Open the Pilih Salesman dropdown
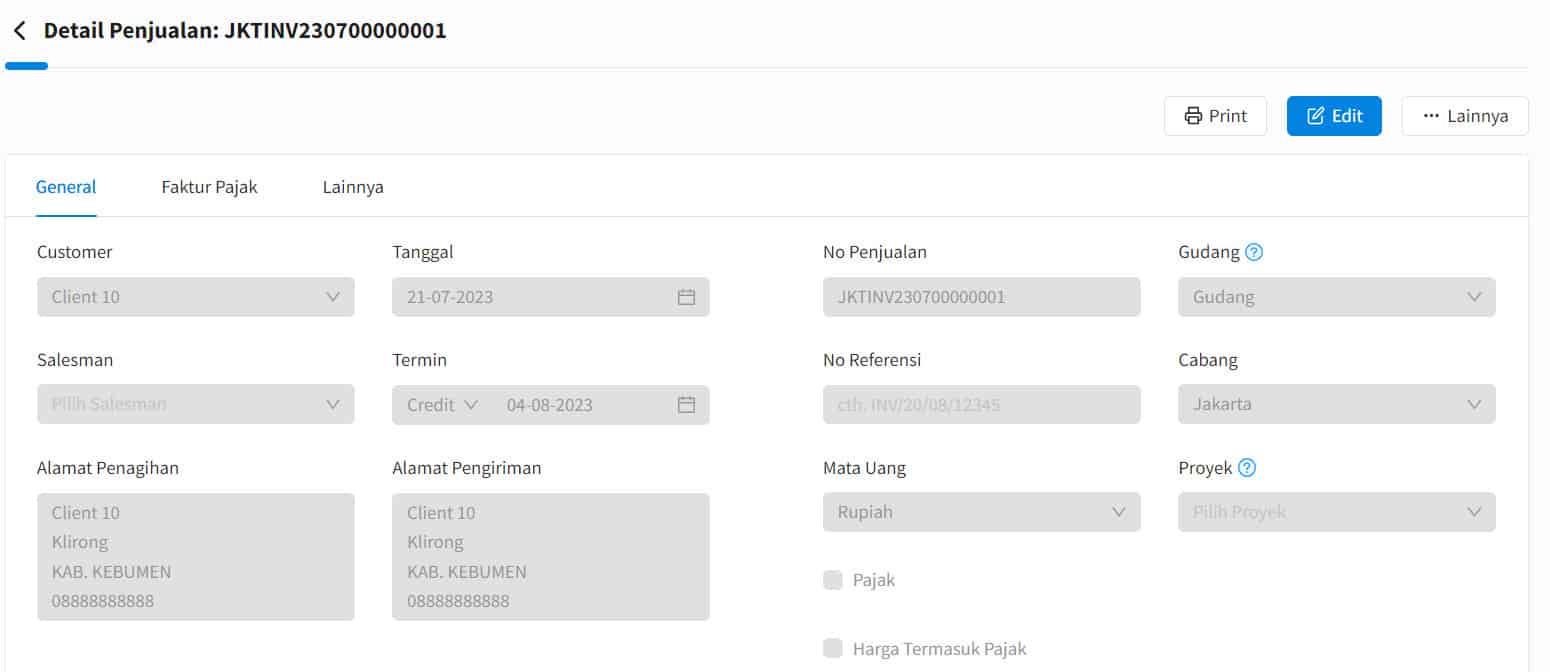The width and height of the screenshot is (1550, 672). coord(196,404)
